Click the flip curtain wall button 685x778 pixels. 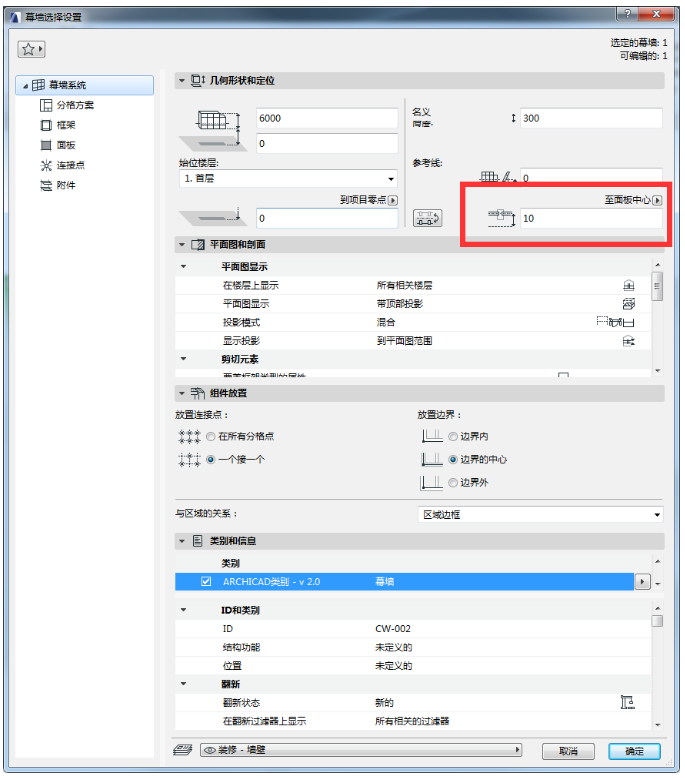(x=428, y=218)
